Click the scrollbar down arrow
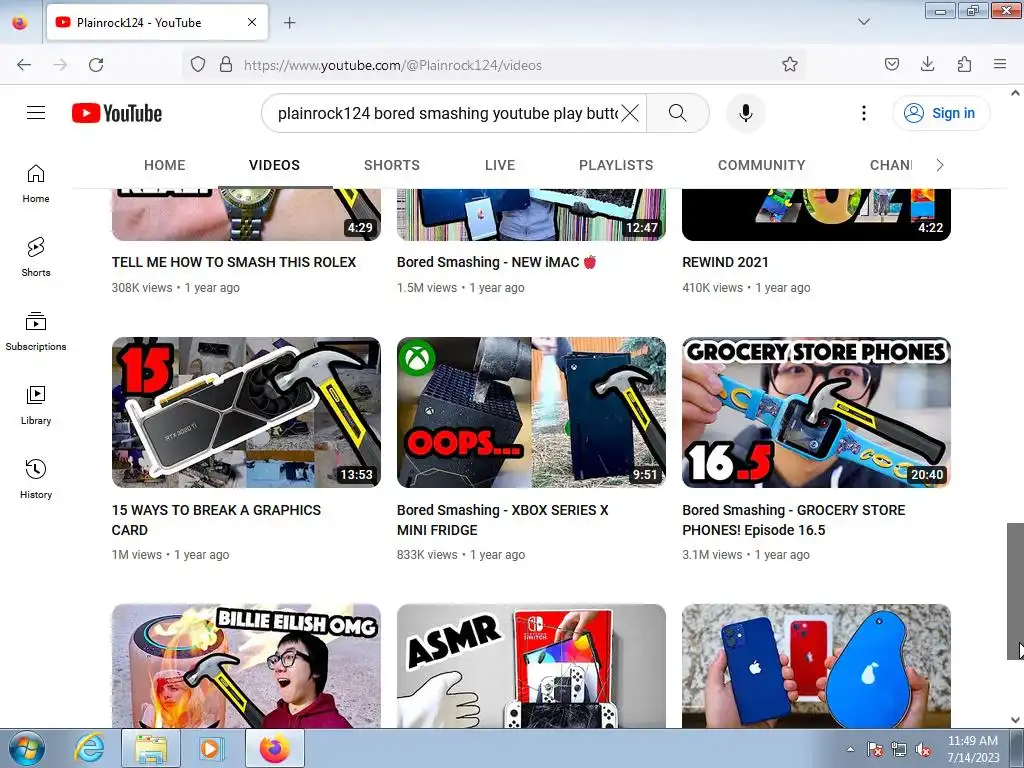 1015,720
